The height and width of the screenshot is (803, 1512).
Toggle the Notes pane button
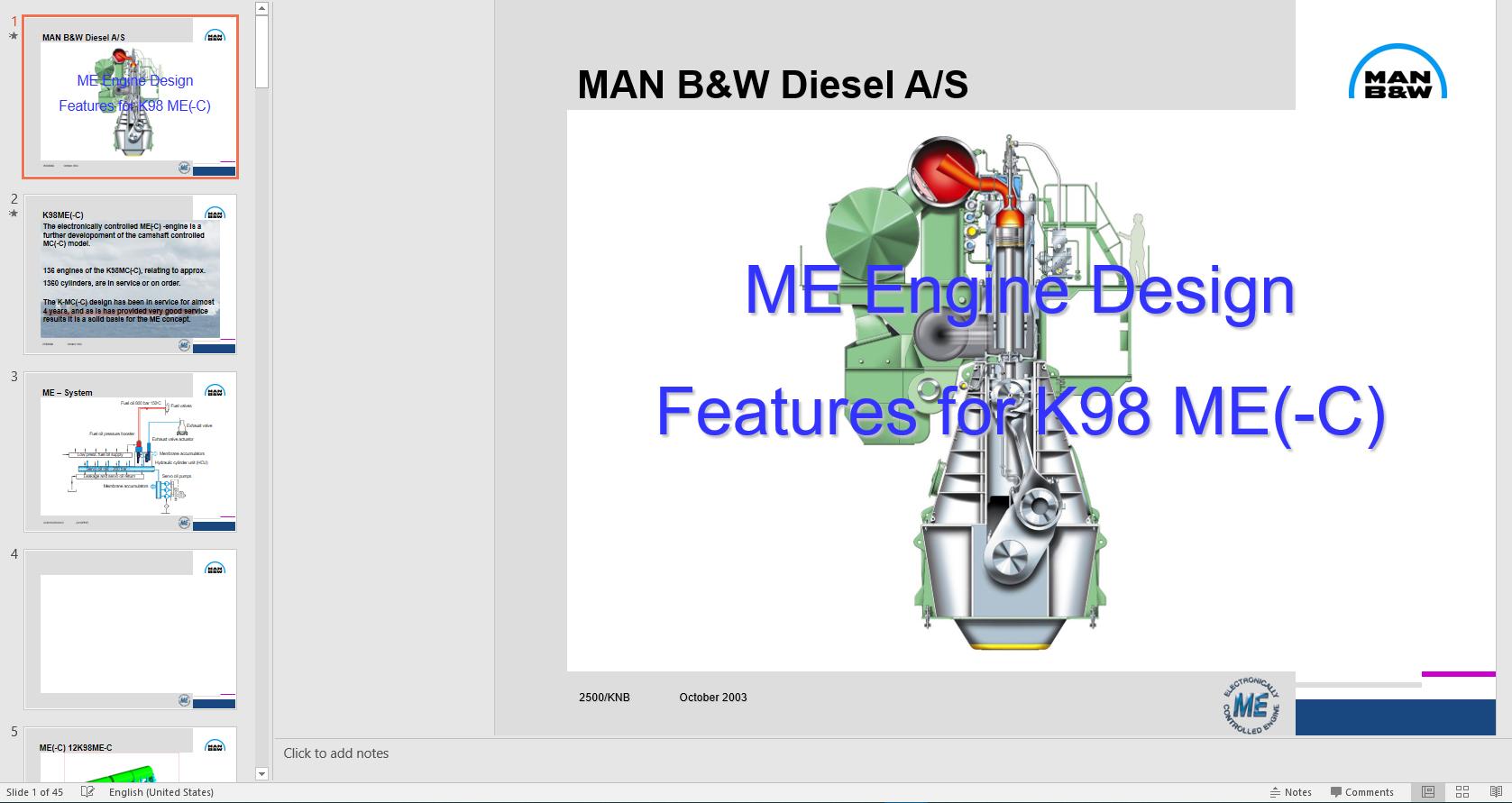(1291, 792)
